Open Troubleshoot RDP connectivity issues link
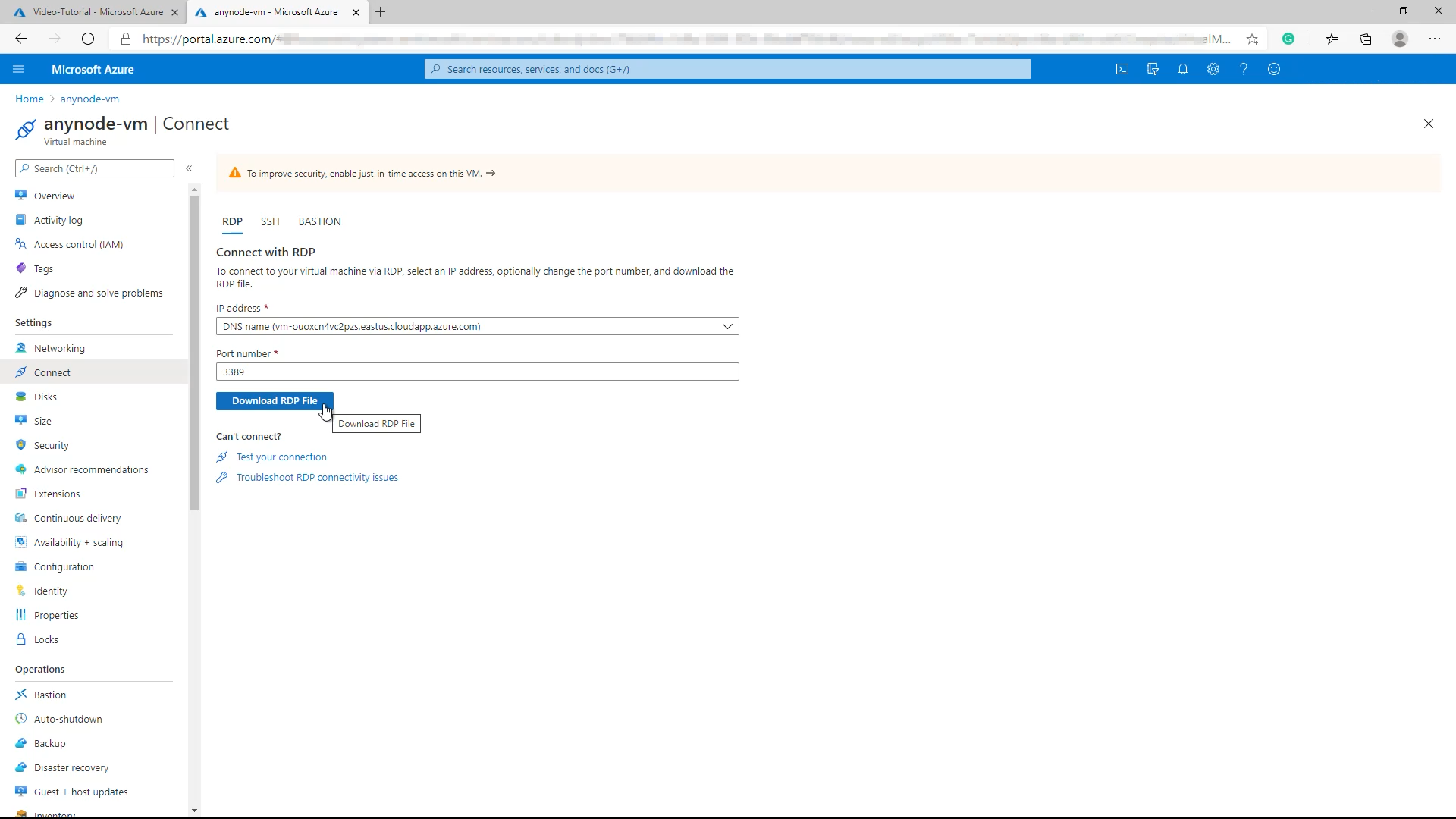This screenshot has width=1456, height=819. (317, 477)
